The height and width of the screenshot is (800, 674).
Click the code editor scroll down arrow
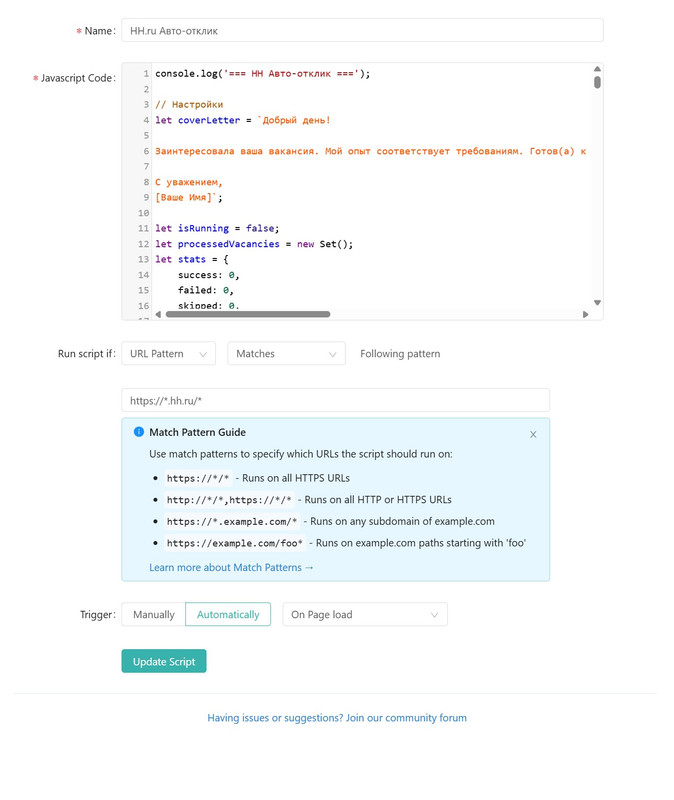pyautogui.click(x=597, y=303)
